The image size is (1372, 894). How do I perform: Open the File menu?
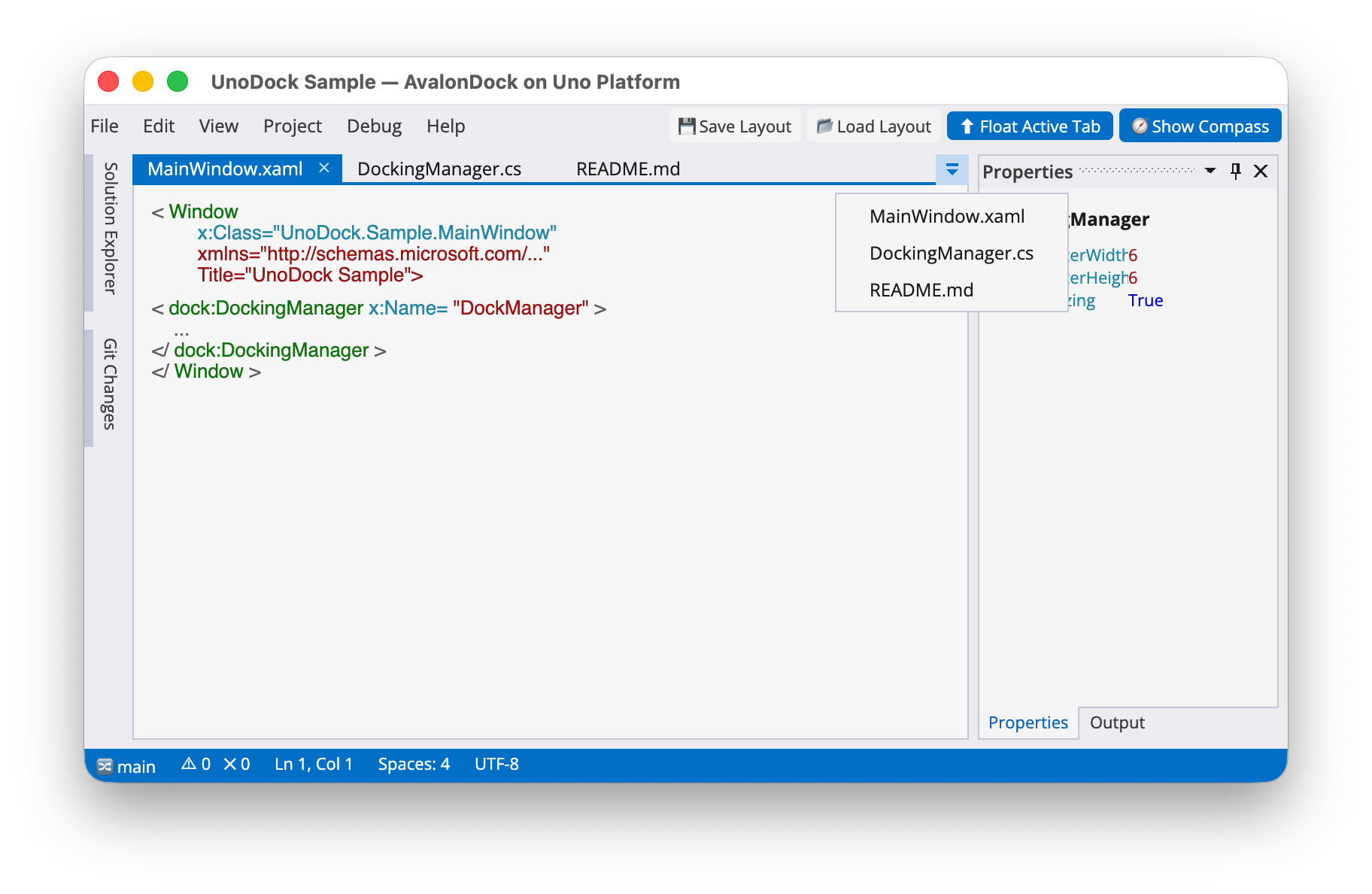(x=105, y=126)
